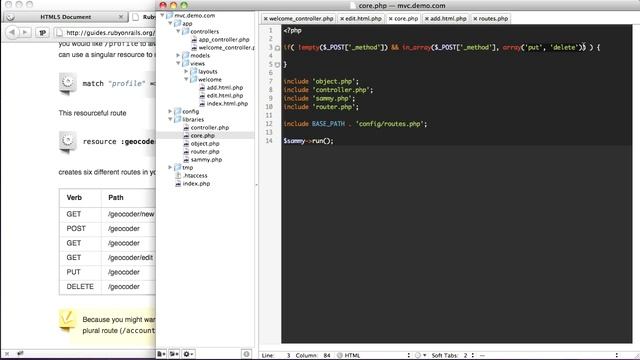Open index.html.php file icon in tree
The width and height of the screenshot is (640, 360).
pos(202,104)
